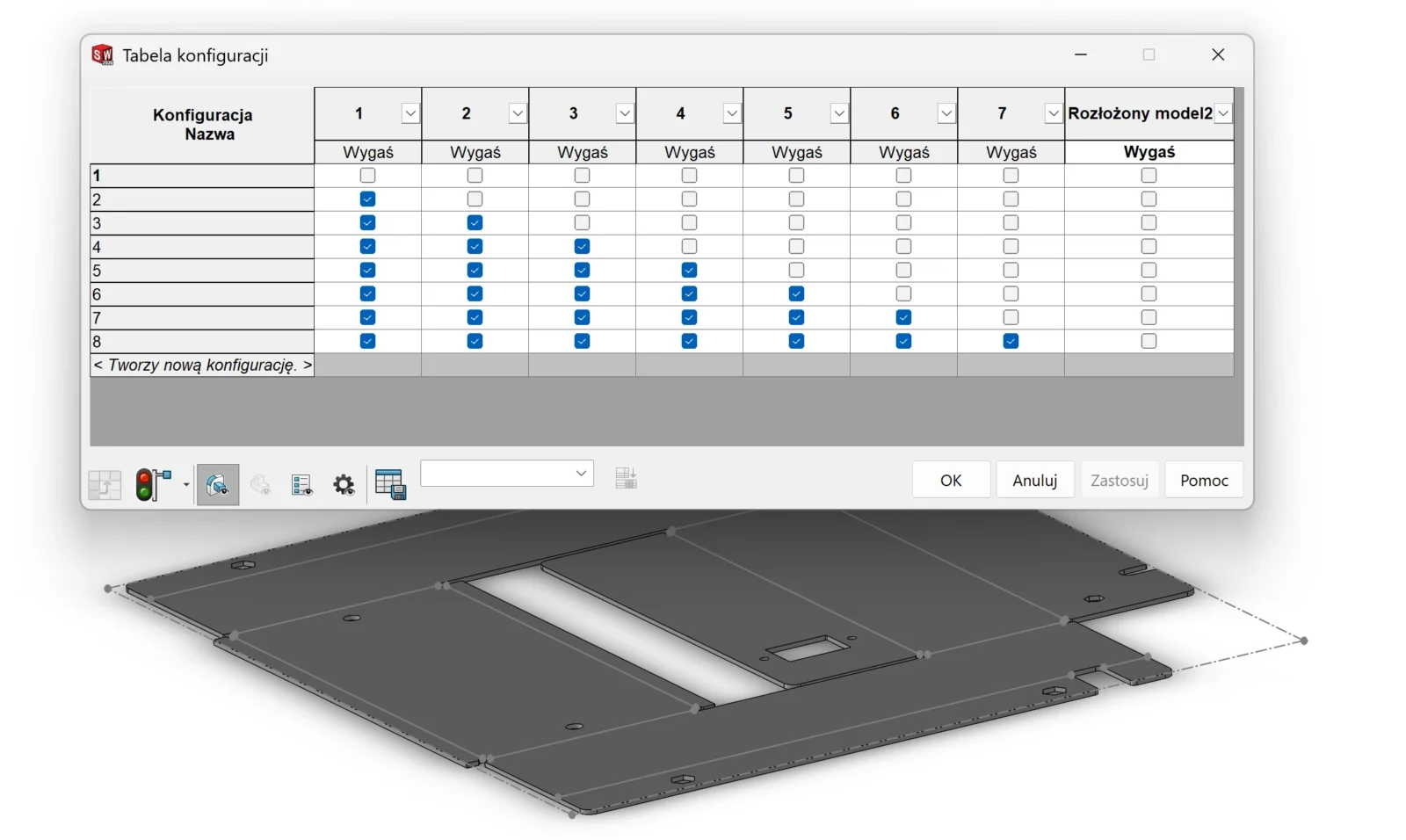Select the '< Tworzy nową konfigurację. >' row
The height and width of the screenshot is (840, 1406).
202,365
